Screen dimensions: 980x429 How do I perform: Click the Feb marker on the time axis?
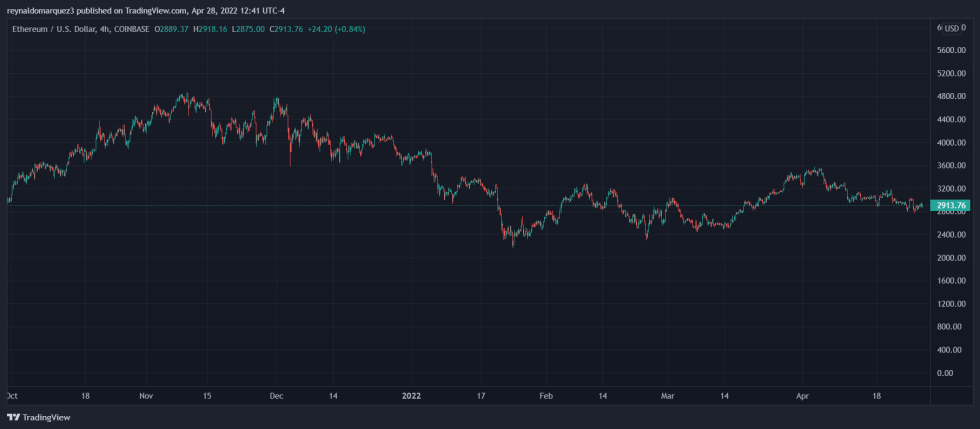coord(545,396)
